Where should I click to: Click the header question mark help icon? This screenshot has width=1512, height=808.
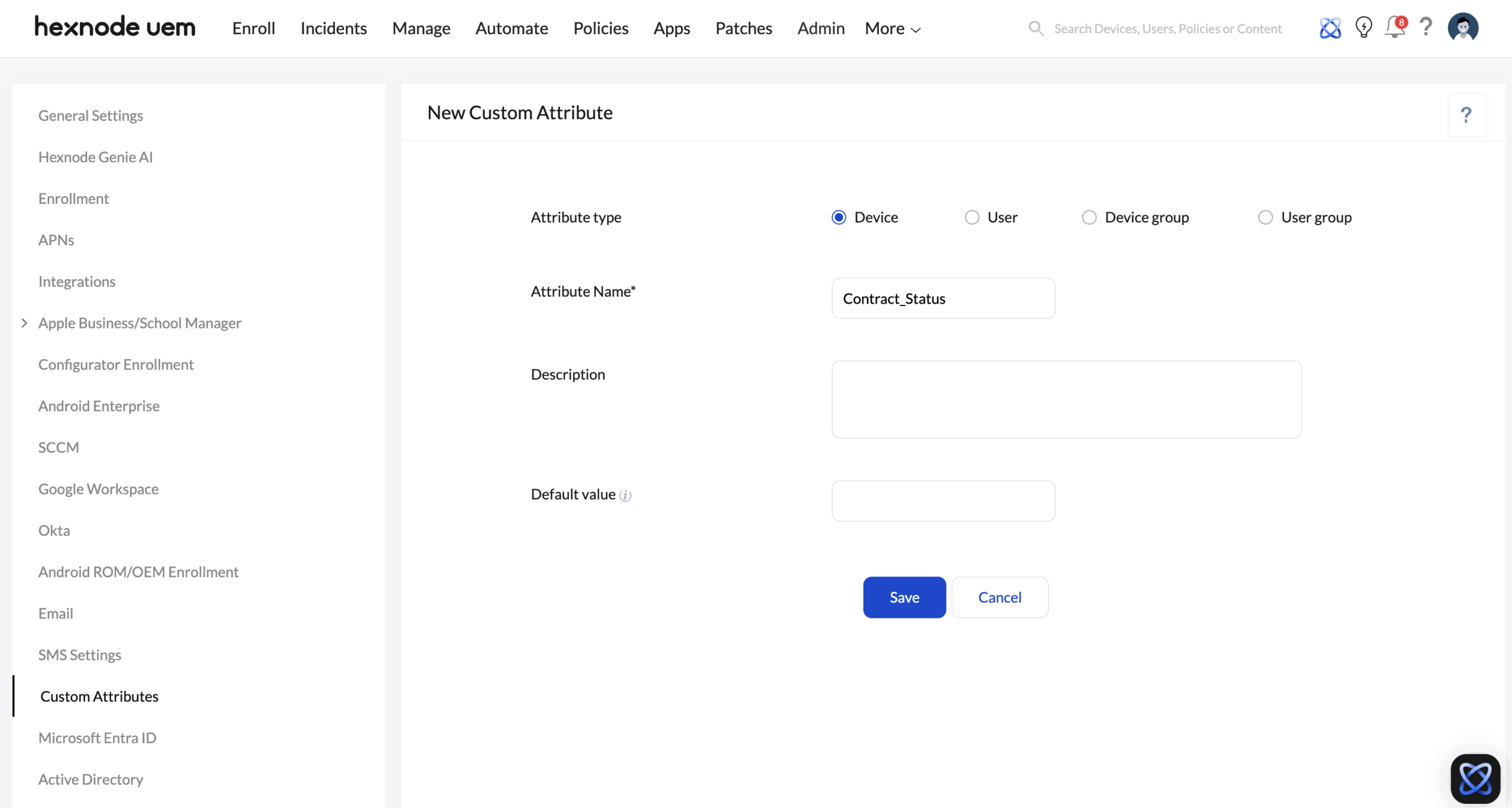pos(1426,27)
